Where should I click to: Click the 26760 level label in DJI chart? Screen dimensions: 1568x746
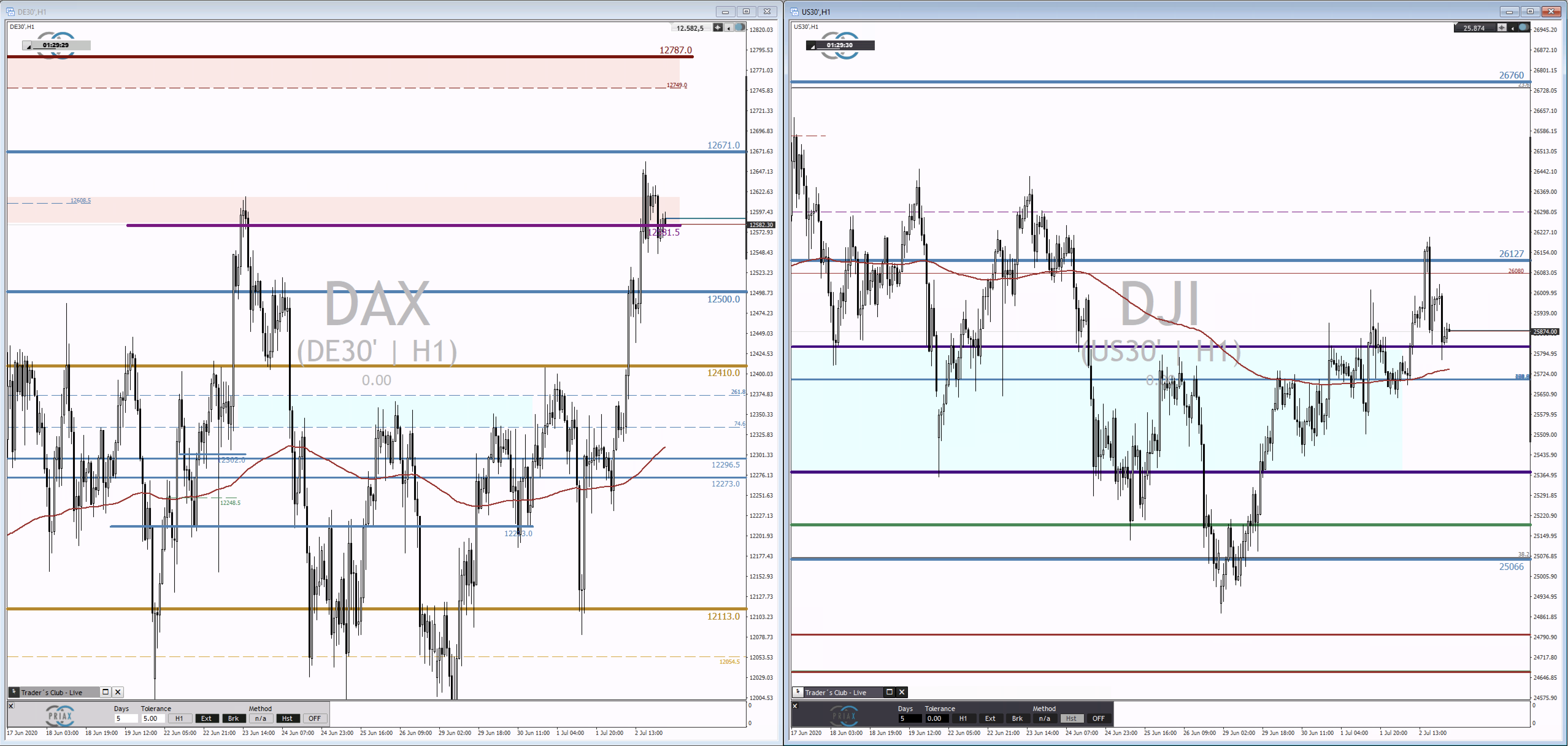click(x=1511, y=75)
